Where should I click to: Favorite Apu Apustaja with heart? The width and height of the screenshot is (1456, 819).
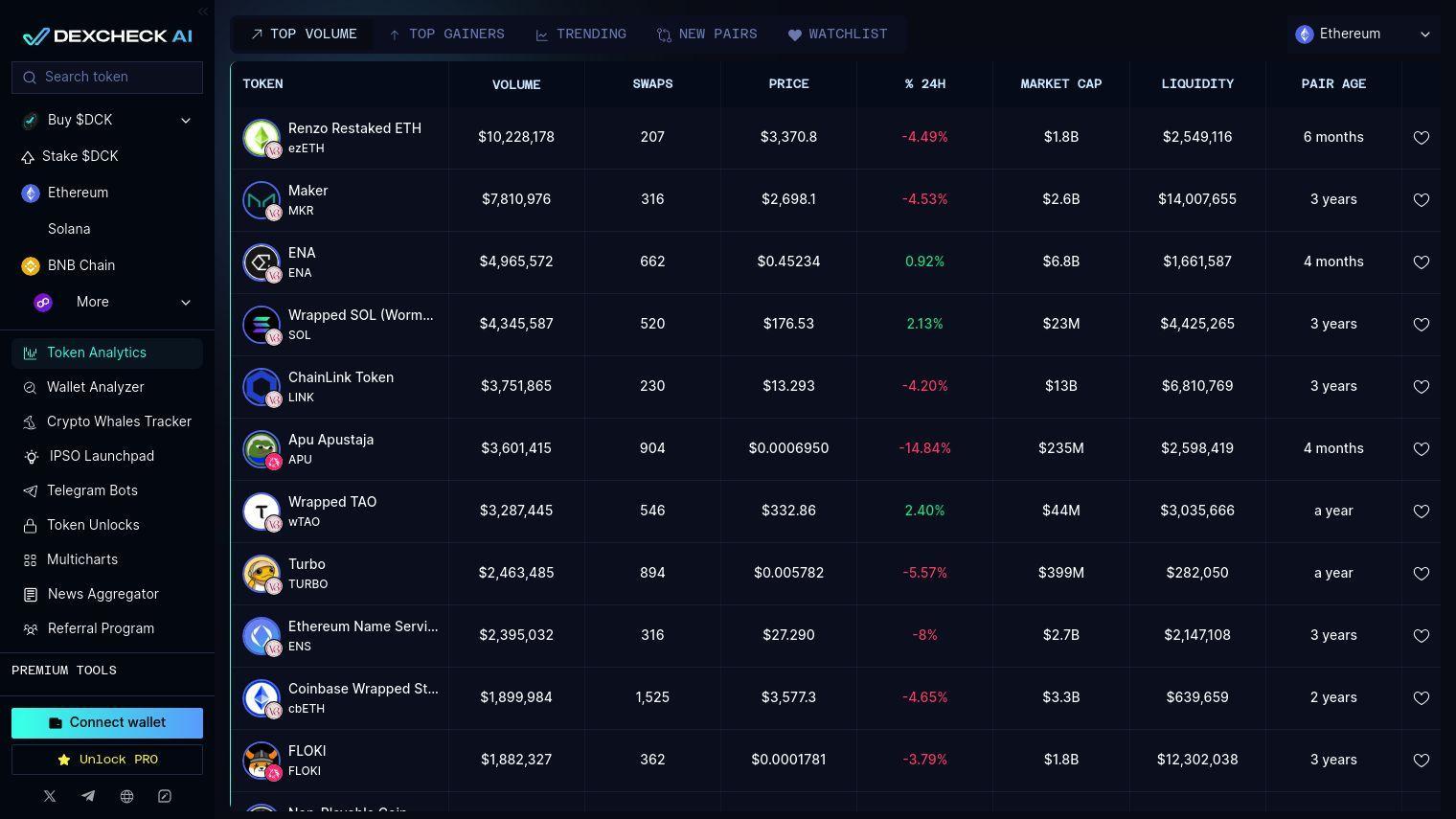point(1422,449)
